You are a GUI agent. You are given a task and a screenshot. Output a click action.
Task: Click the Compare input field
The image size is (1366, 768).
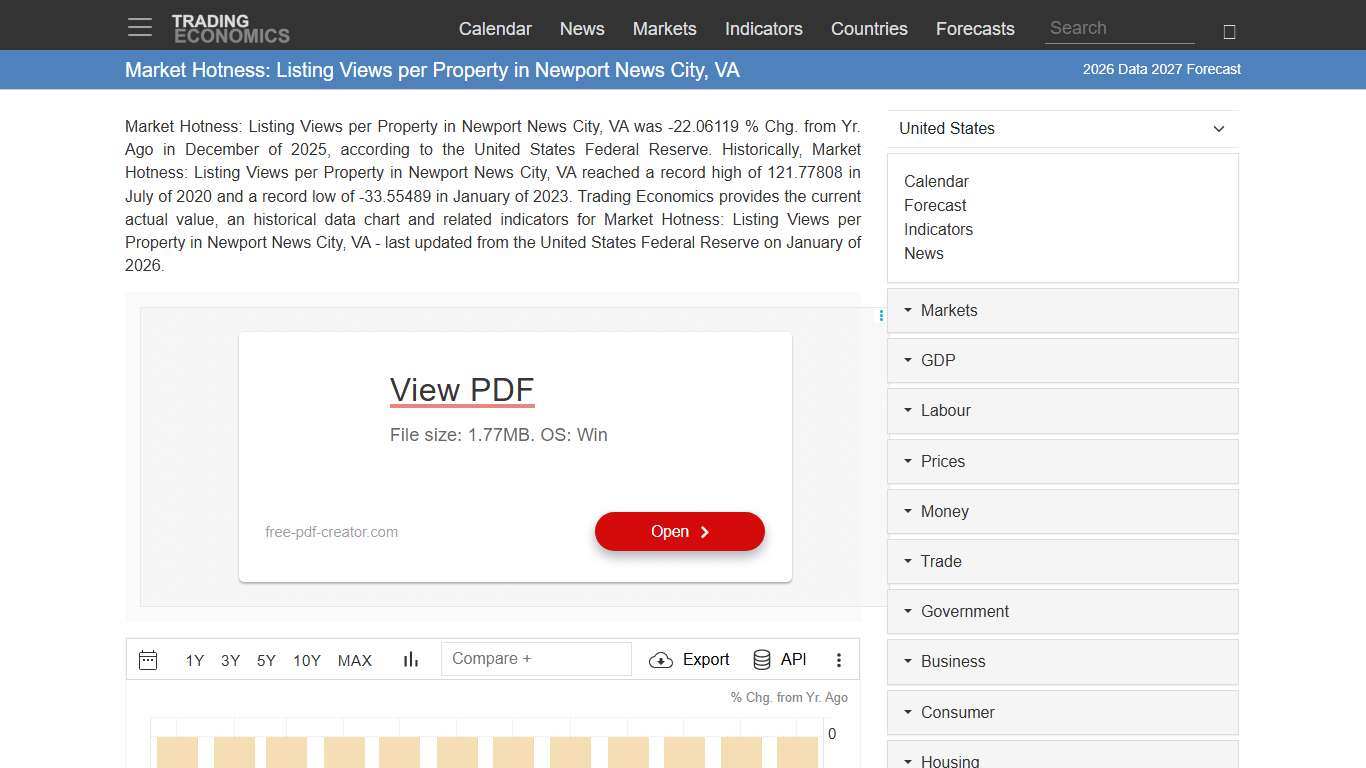click(536, 659)
